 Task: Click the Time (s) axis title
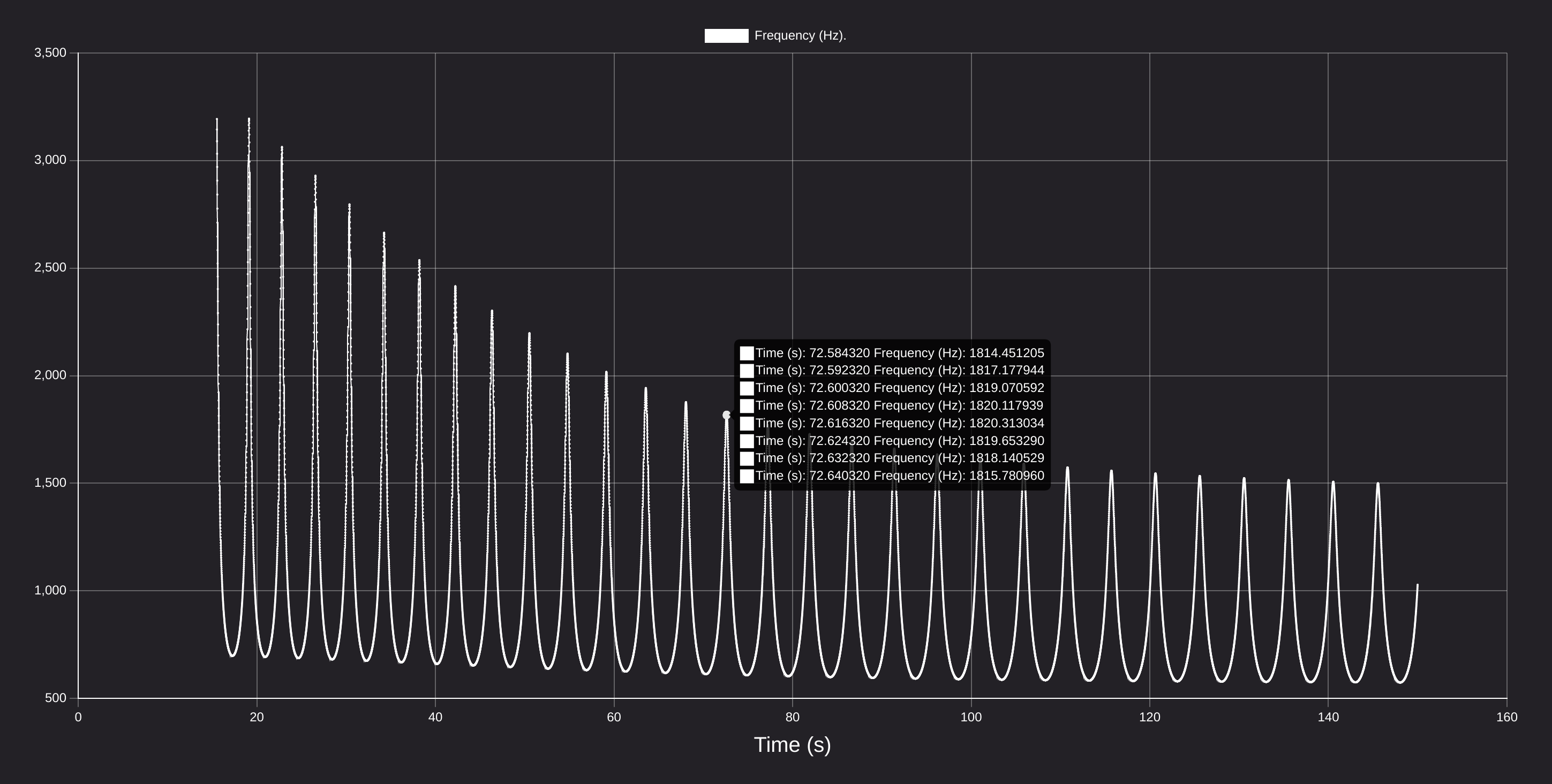pyautogui.click(x=792, y=745)
